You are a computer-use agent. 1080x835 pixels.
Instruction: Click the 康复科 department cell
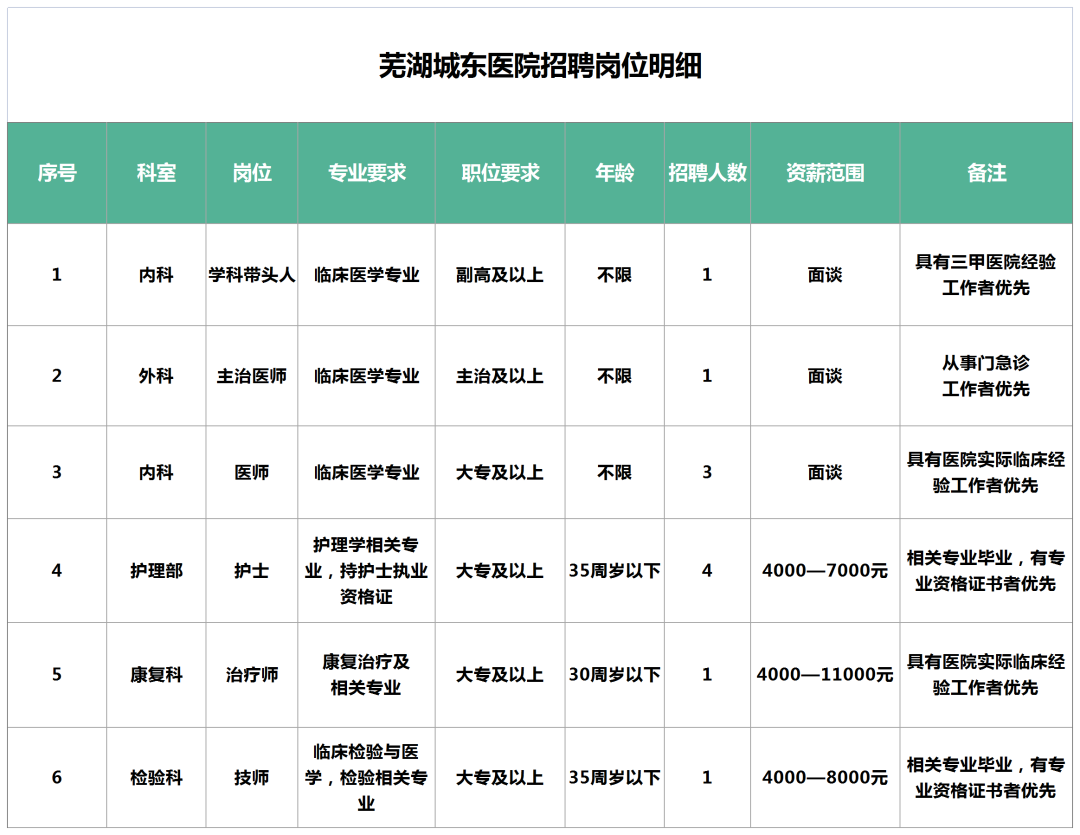tap(156, 675)
